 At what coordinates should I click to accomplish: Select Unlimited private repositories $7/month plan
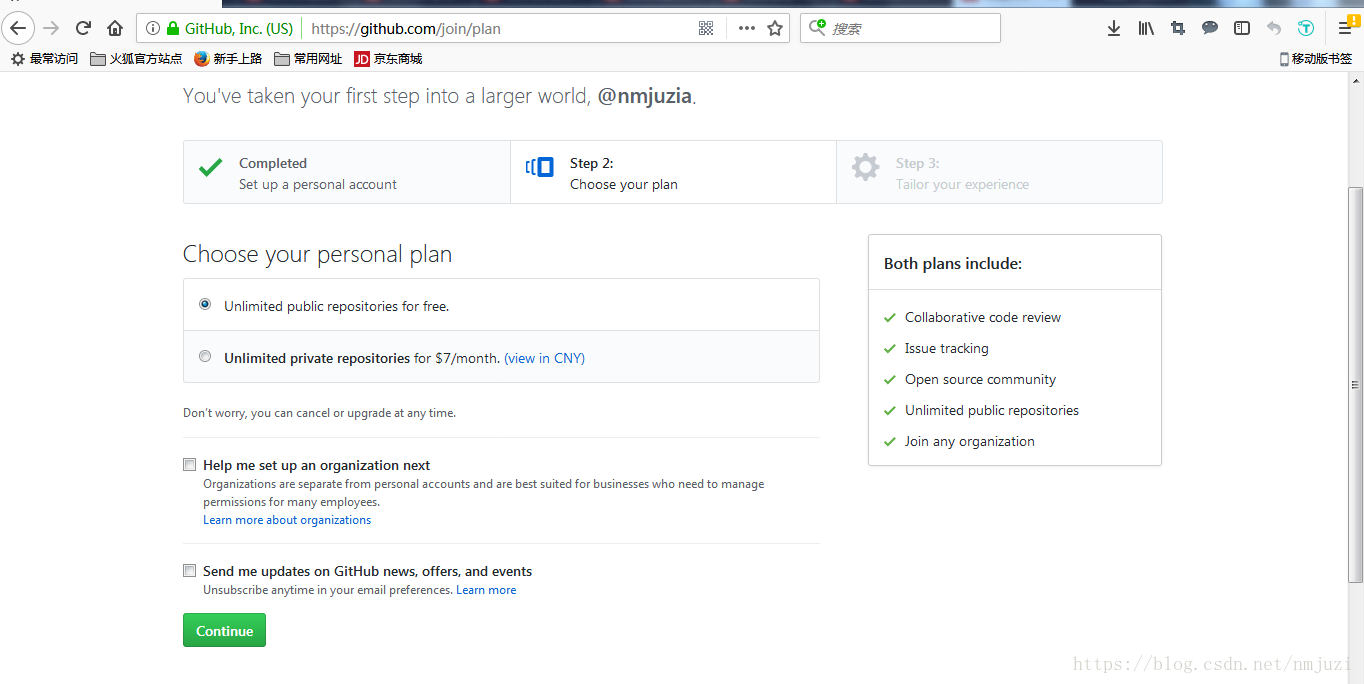[x=205, y=356]
